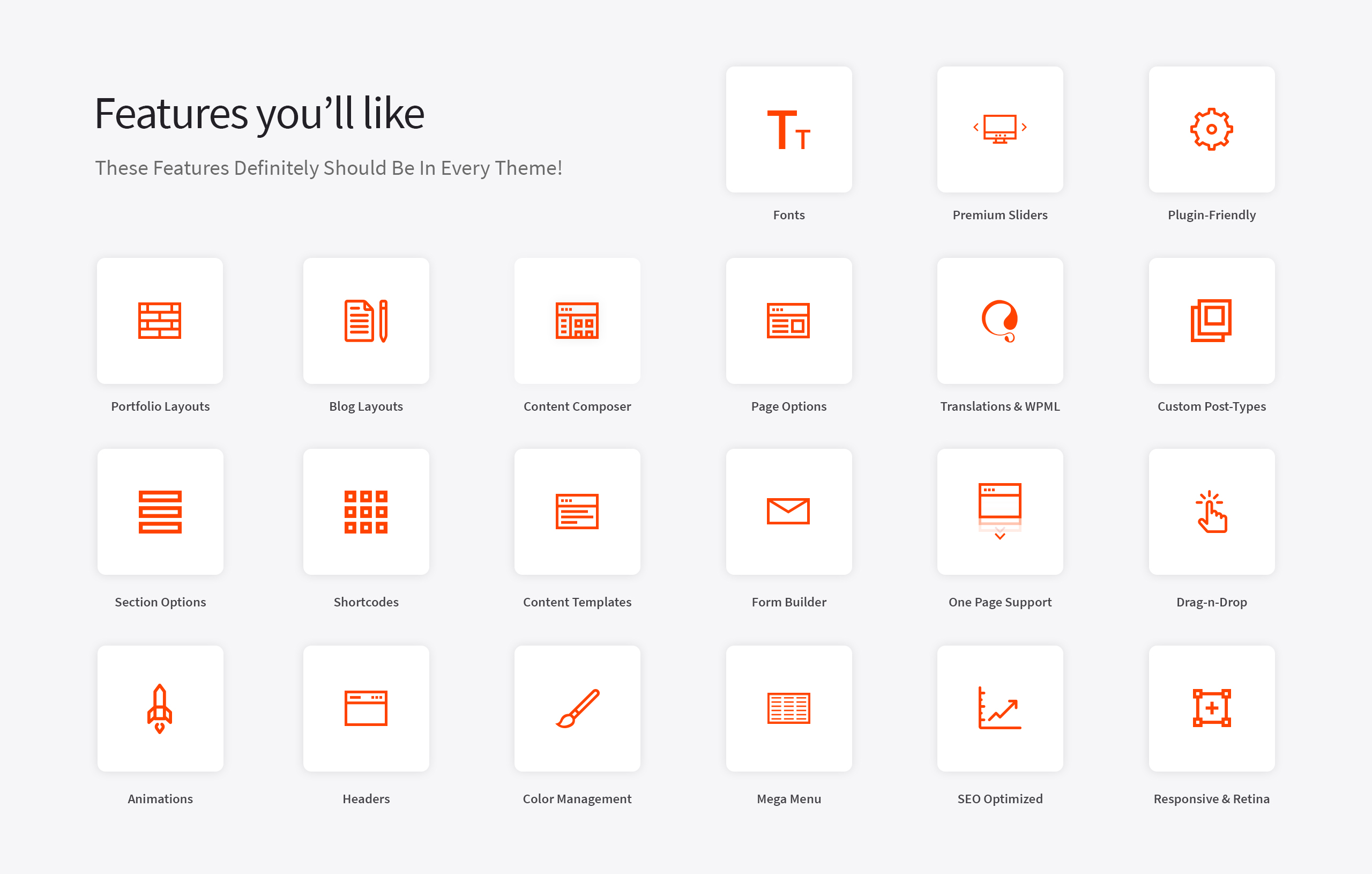The height and width of the screenshot is (874, 1372).
Task: Click the Fonts typography icon
Action: (788, 129)
